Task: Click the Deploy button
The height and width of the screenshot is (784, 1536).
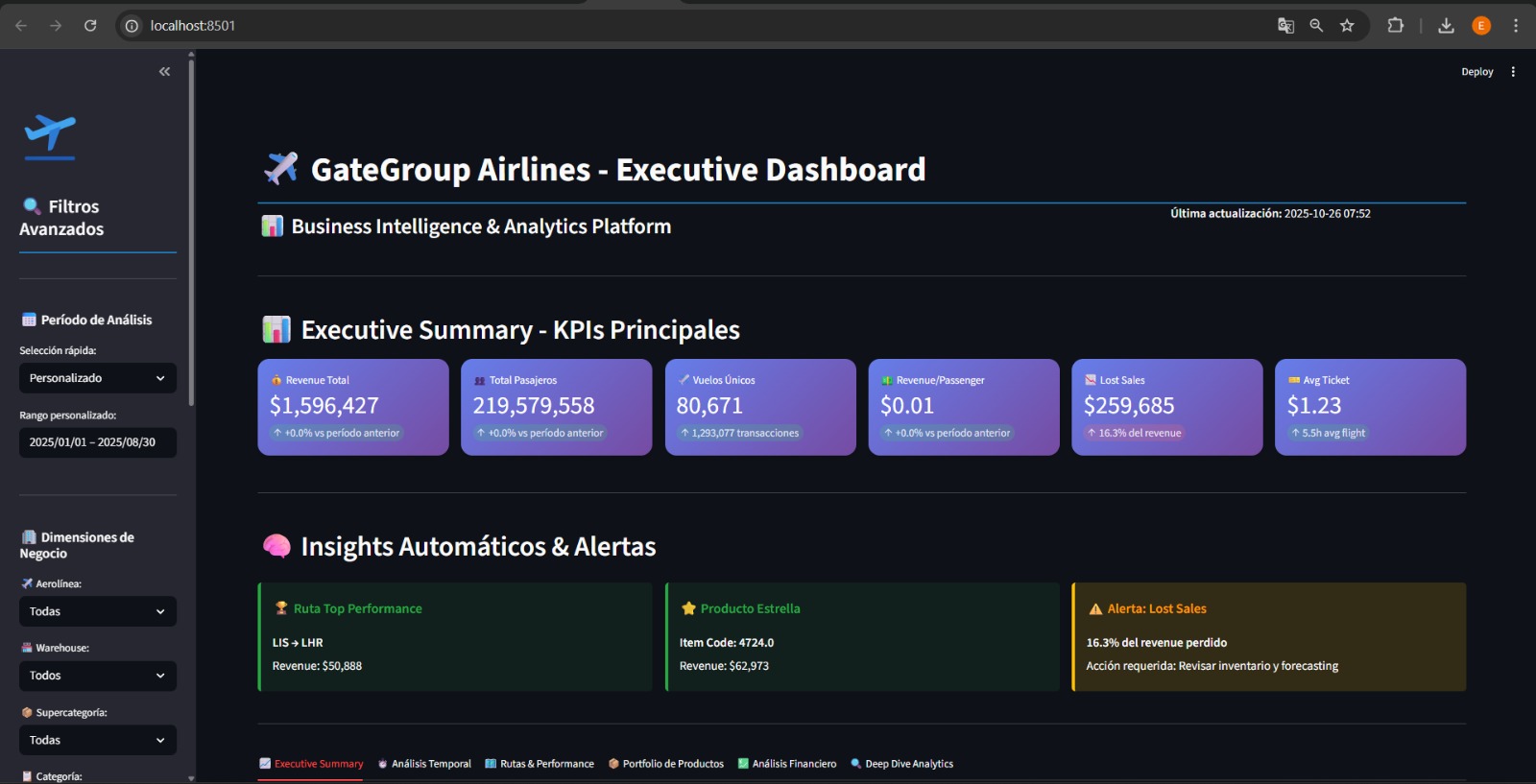Action: pyautogui.click(x=1477, y=72)
